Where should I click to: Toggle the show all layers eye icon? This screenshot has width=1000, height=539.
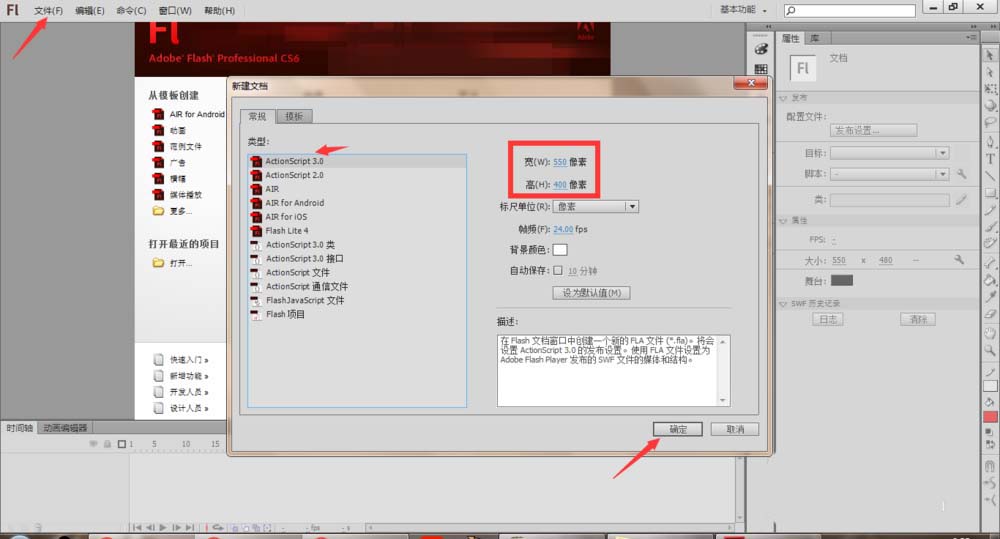point(94,443)
